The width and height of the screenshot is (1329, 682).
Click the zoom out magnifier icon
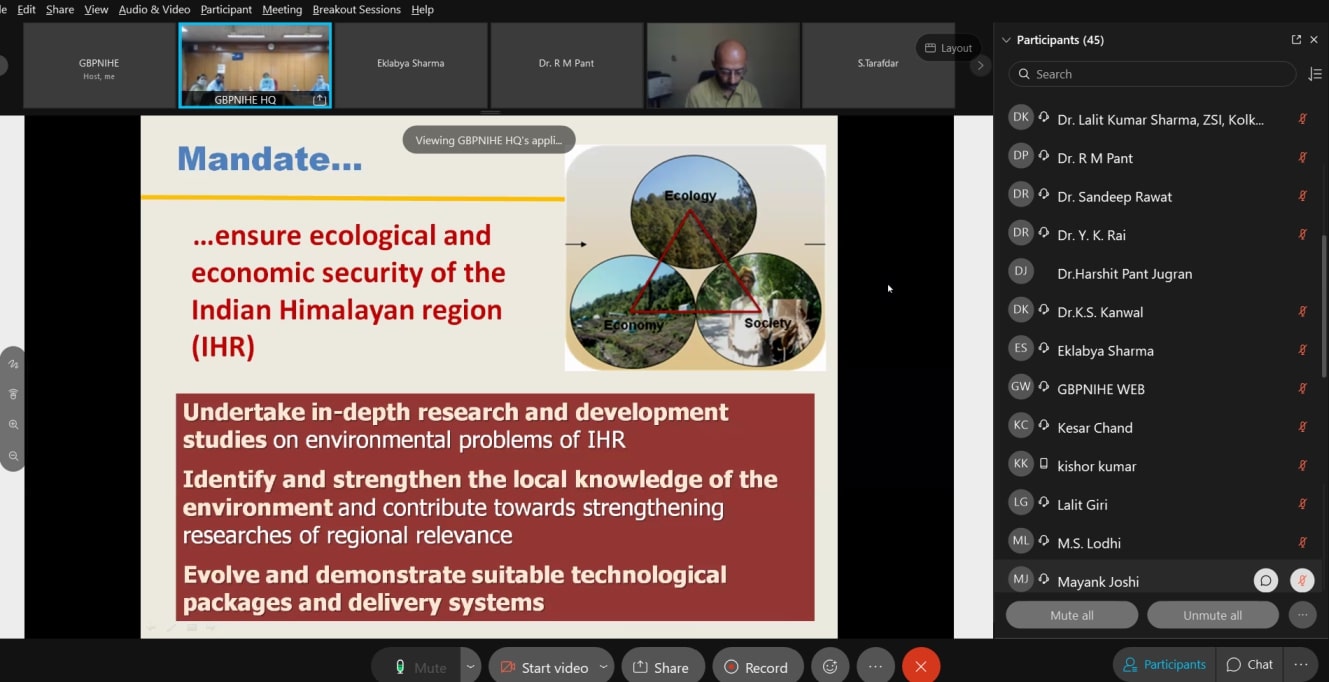[x=13, y=456]
